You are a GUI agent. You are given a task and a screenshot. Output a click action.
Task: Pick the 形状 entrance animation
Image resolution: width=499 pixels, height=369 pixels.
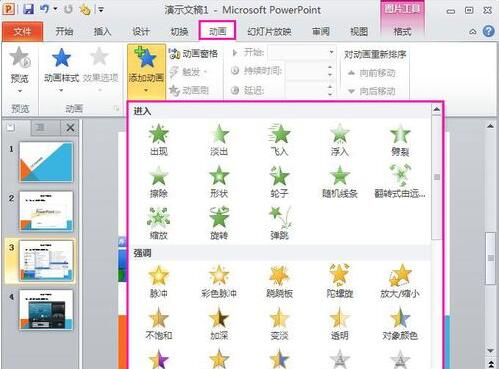point(219,182)
